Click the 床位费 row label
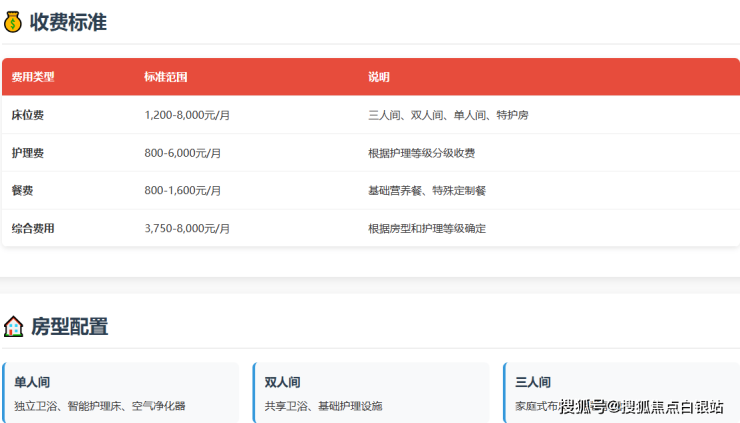This screenshot has width=740, height=423. 28,115
